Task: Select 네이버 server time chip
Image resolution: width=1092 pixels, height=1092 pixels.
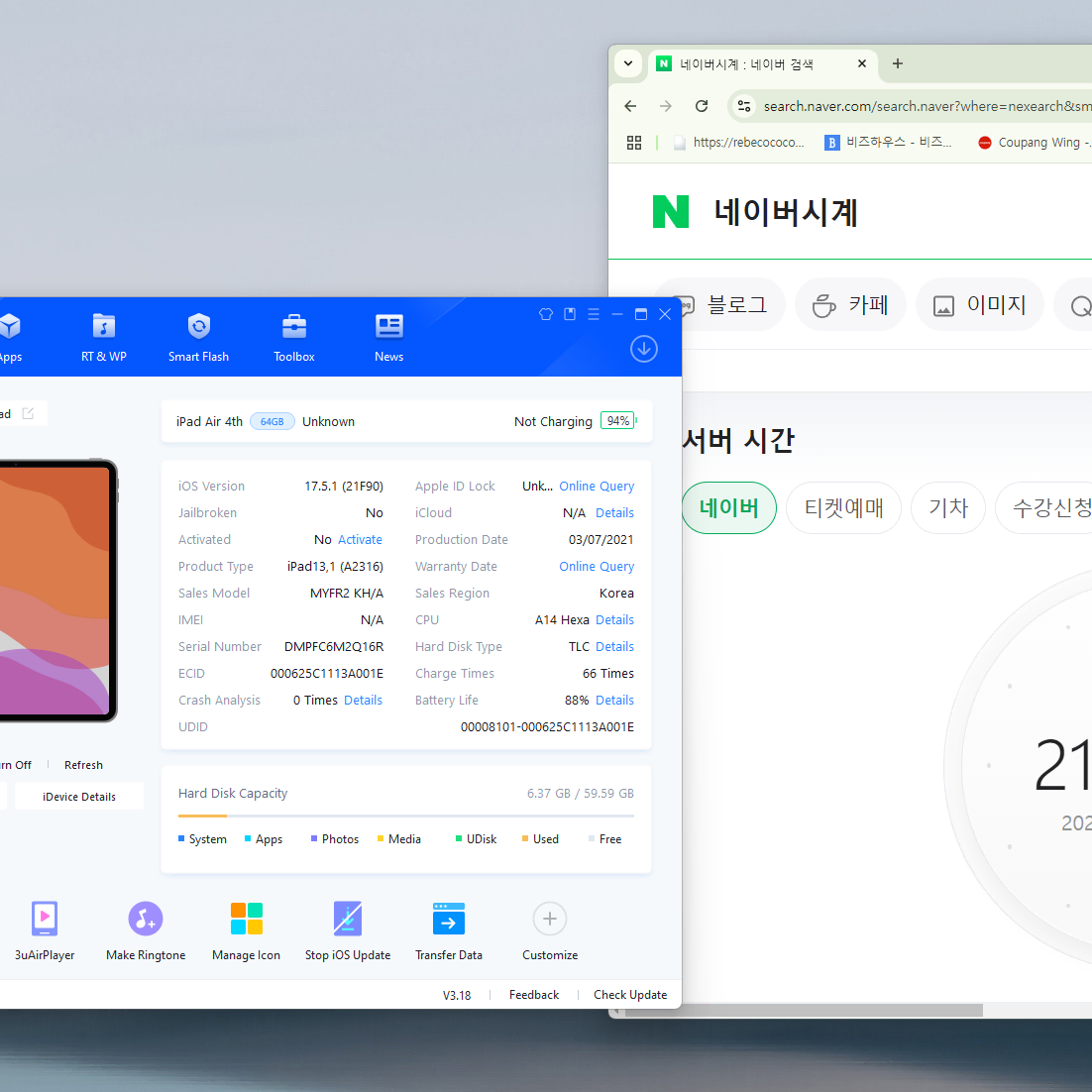Action: pyautogui.click(x=728, y=507)
